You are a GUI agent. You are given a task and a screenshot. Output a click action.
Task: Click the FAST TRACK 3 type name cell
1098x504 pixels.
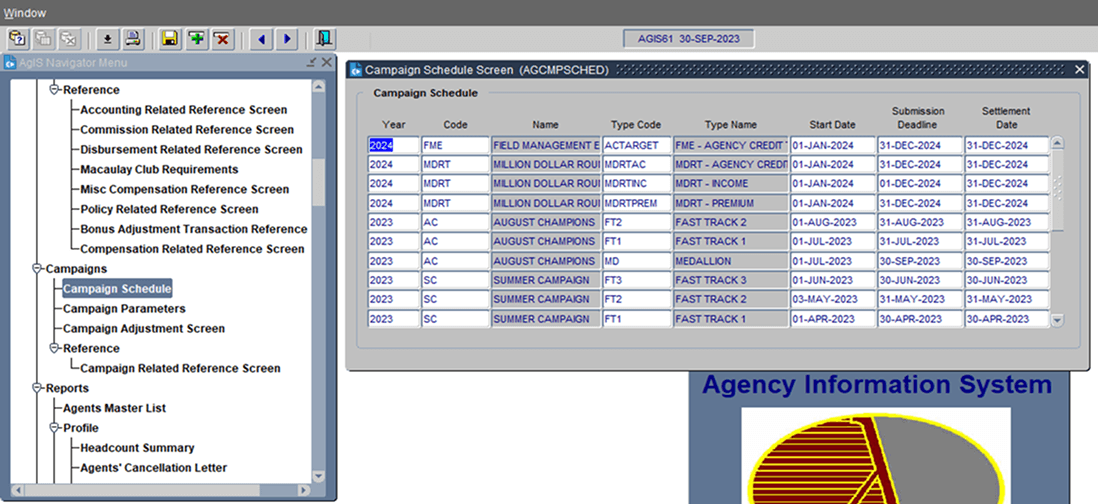(731, 280)
